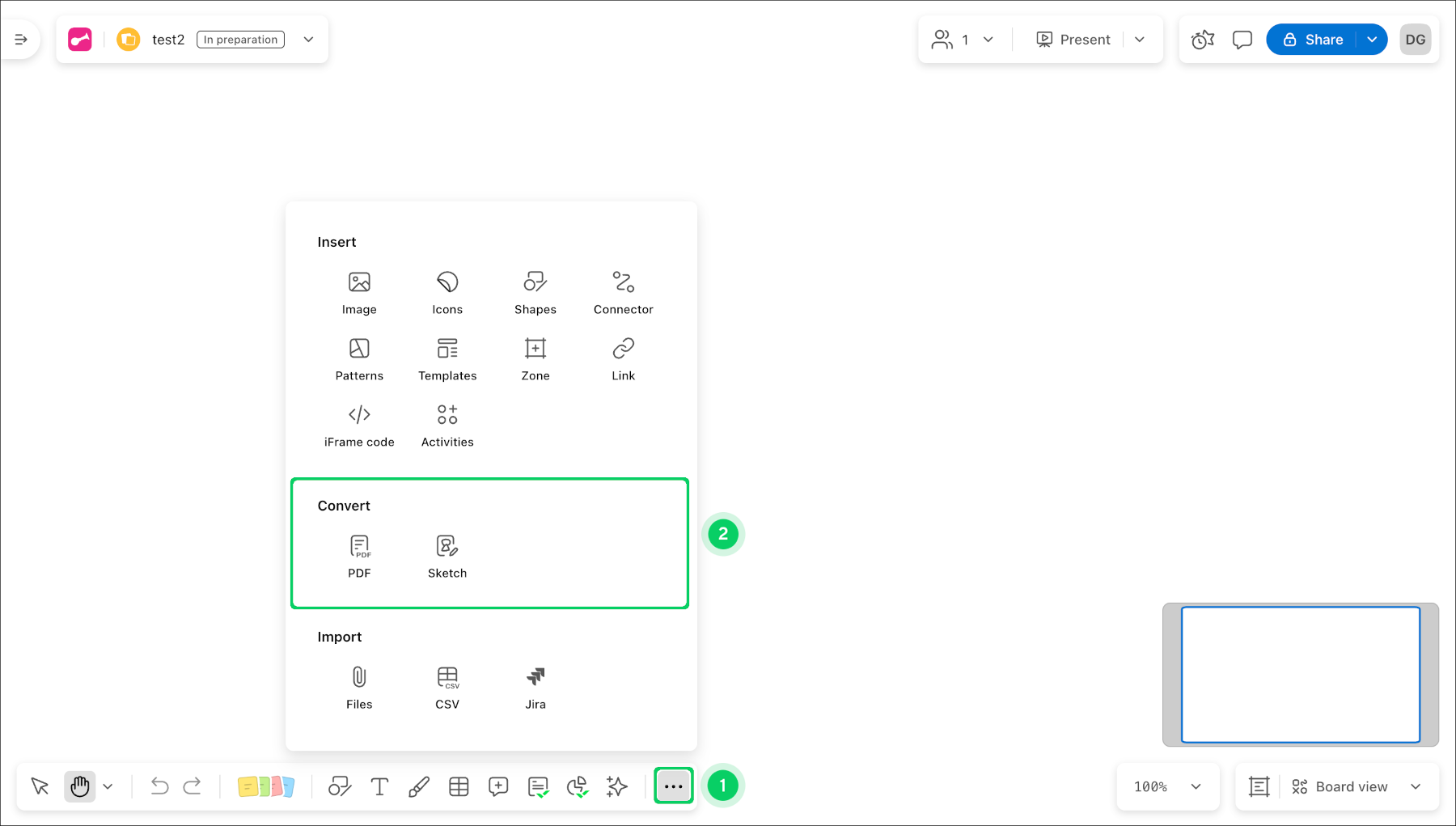Expand the hand tool options chevron
The height and width of the screenshot is (826, 1456).
[x=108, y=786]
